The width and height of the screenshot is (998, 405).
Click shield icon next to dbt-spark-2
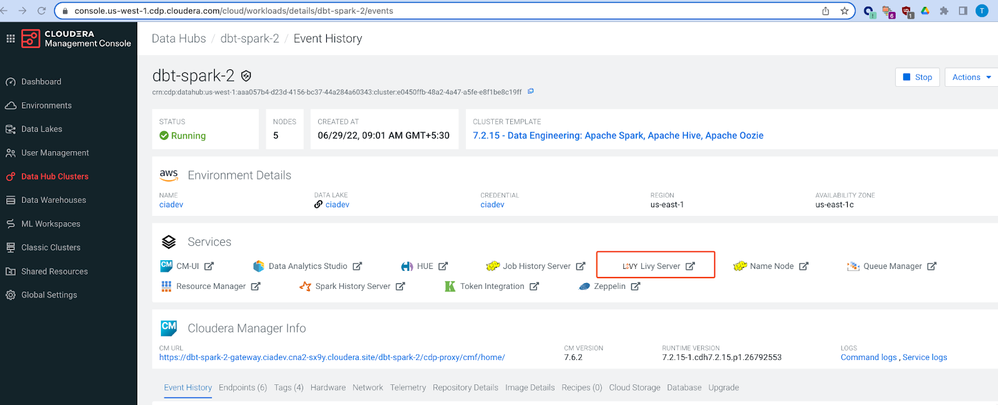[x=246, y=76]
